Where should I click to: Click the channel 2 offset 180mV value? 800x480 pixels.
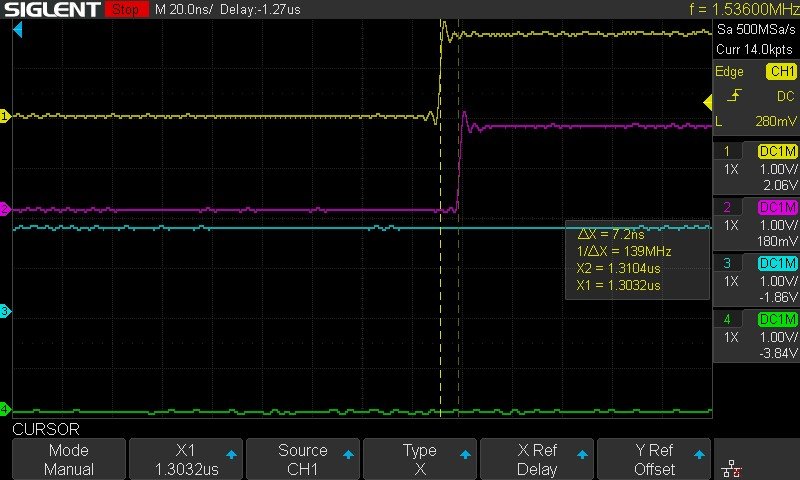[777, 241]
